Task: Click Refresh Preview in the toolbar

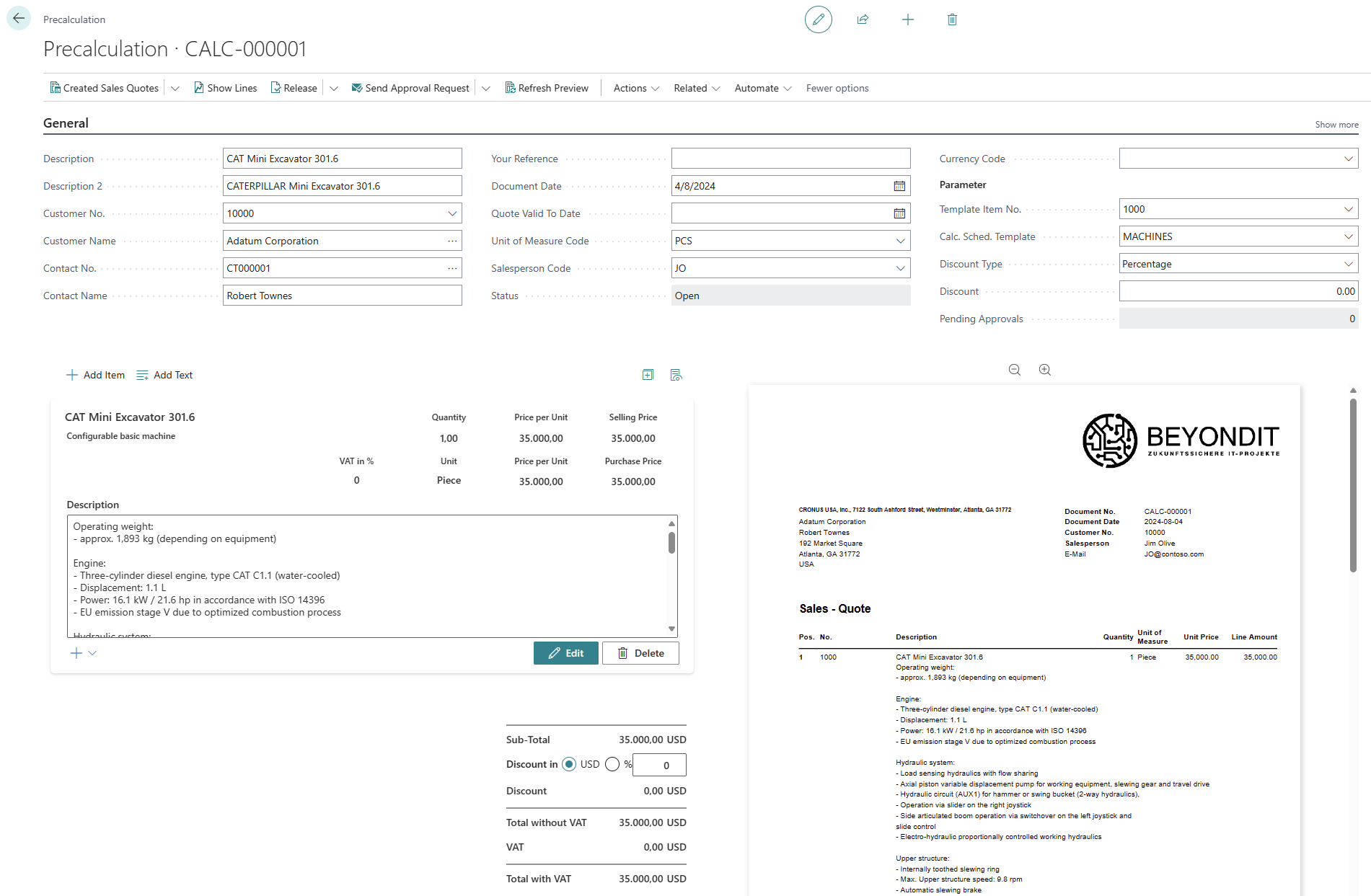Action: click(547, 88)
